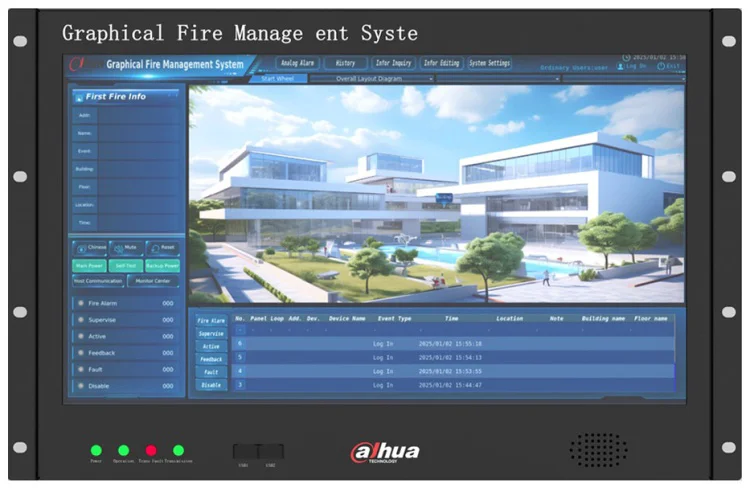Click the muted speaker icon on Mute
The width and height of the screenshot is (750, 489).
coord(118,249)
